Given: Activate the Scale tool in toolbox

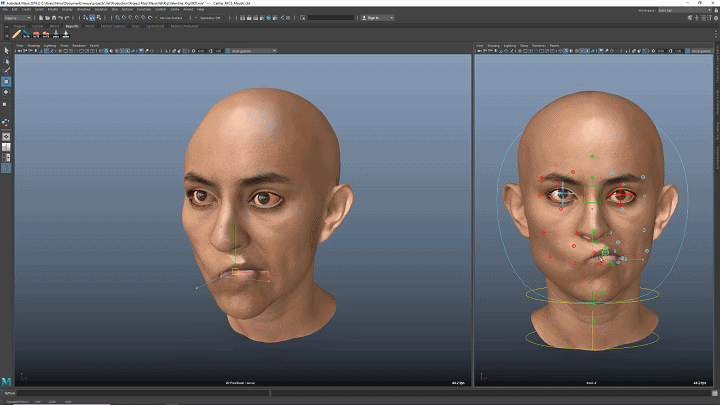Looking at the screenshot, I should [6, 104].
